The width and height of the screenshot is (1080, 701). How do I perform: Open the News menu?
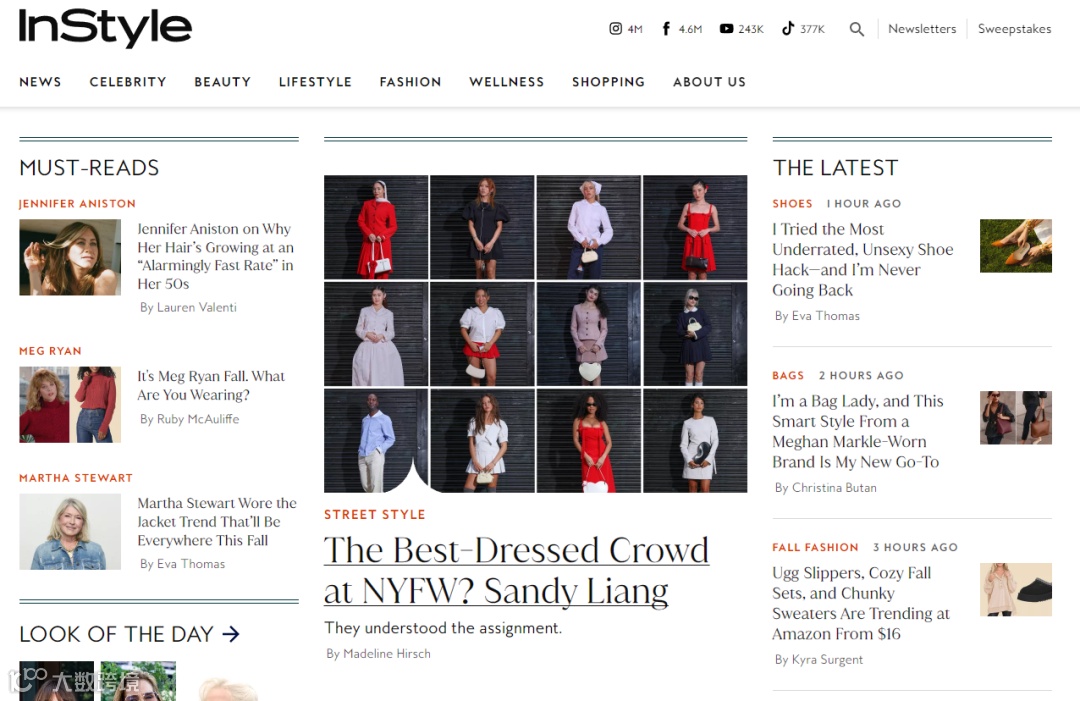[40, 82]
